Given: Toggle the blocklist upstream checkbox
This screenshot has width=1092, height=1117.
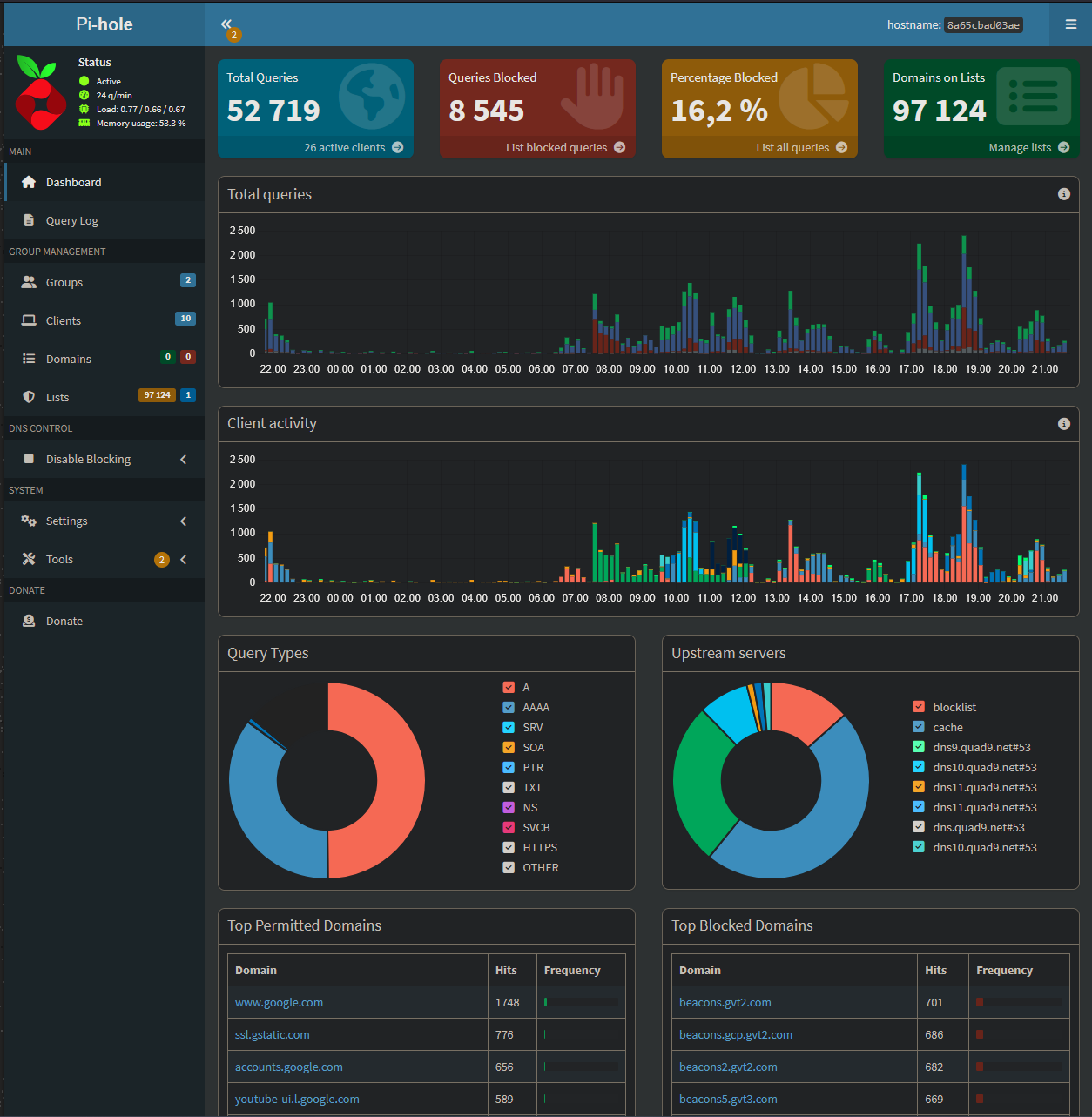Looking at the screenshot, I should coord(919,707).
